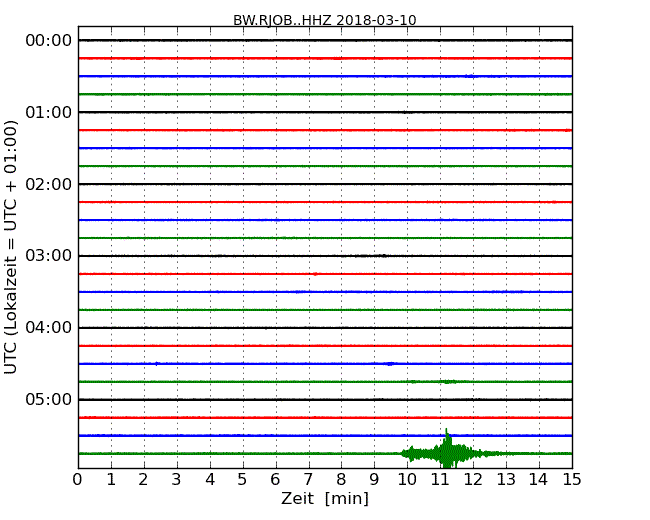Select the x-axis tick label 8

(x=341, y=479)
